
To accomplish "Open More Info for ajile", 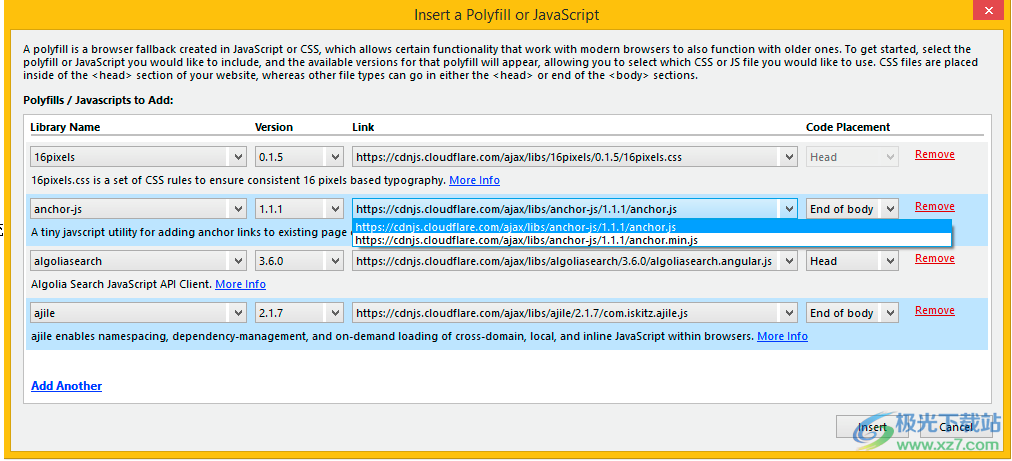I will coord(782,336).
